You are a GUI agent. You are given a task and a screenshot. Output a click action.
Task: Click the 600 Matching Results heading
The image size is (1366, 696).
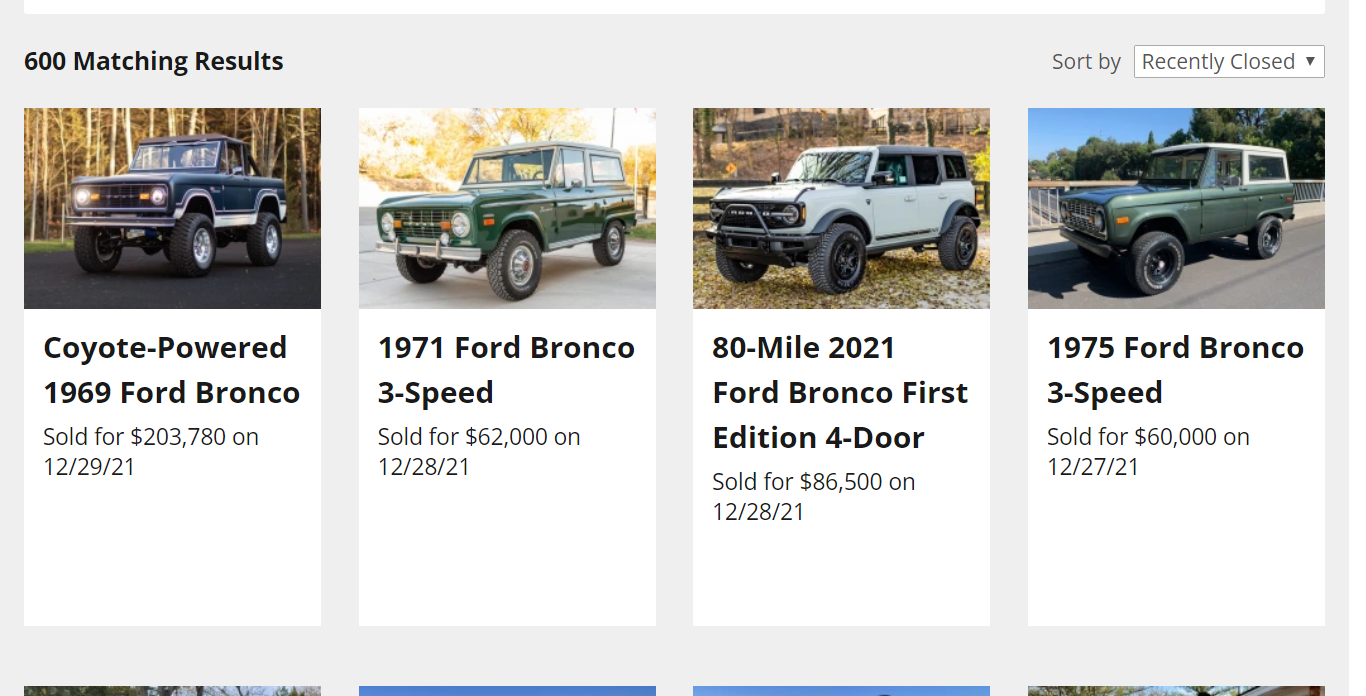click(x=154, y=62)
